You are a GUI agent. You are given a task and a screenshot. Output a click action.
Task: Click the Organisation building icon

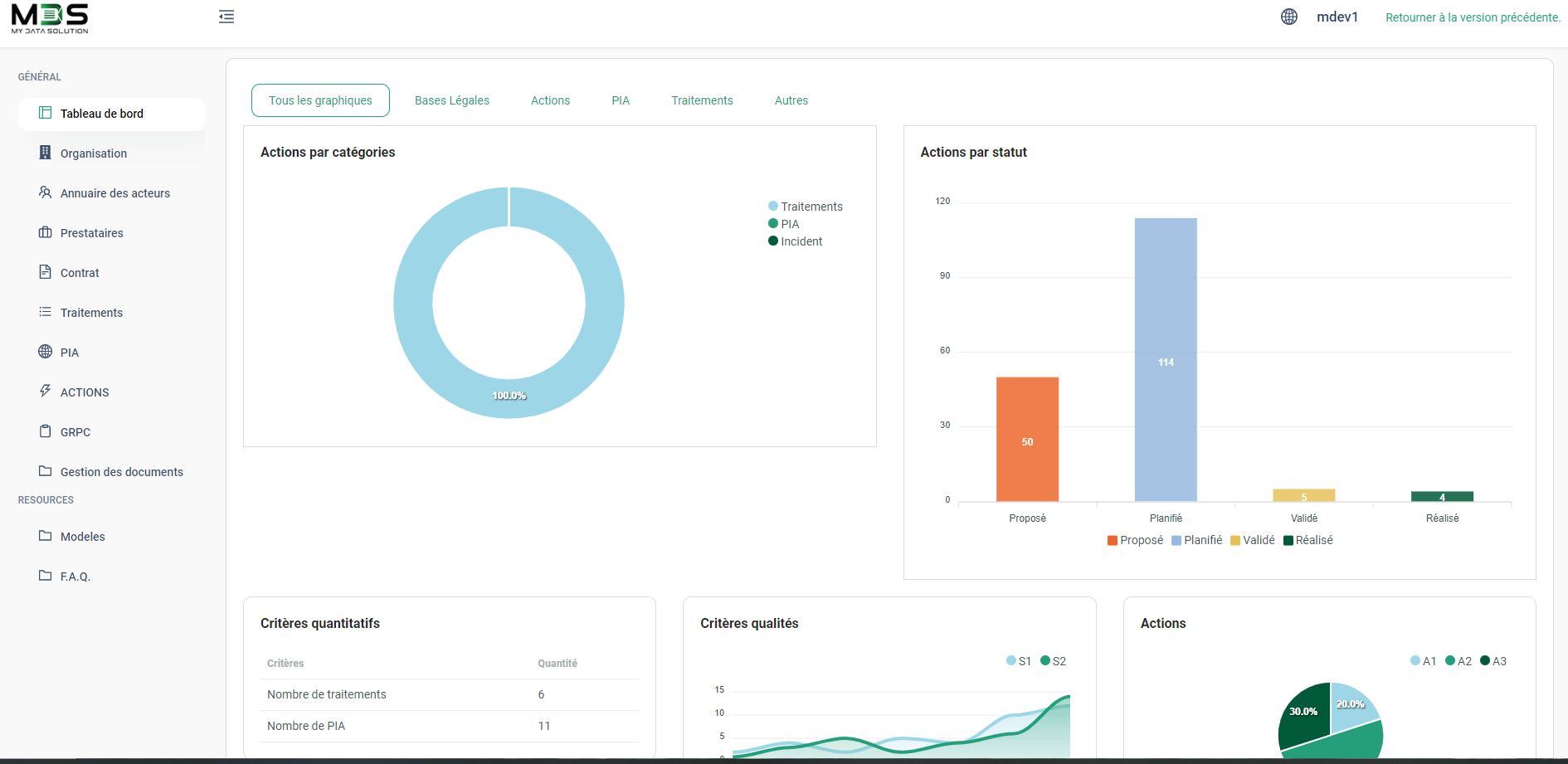[x=46, y=153]
